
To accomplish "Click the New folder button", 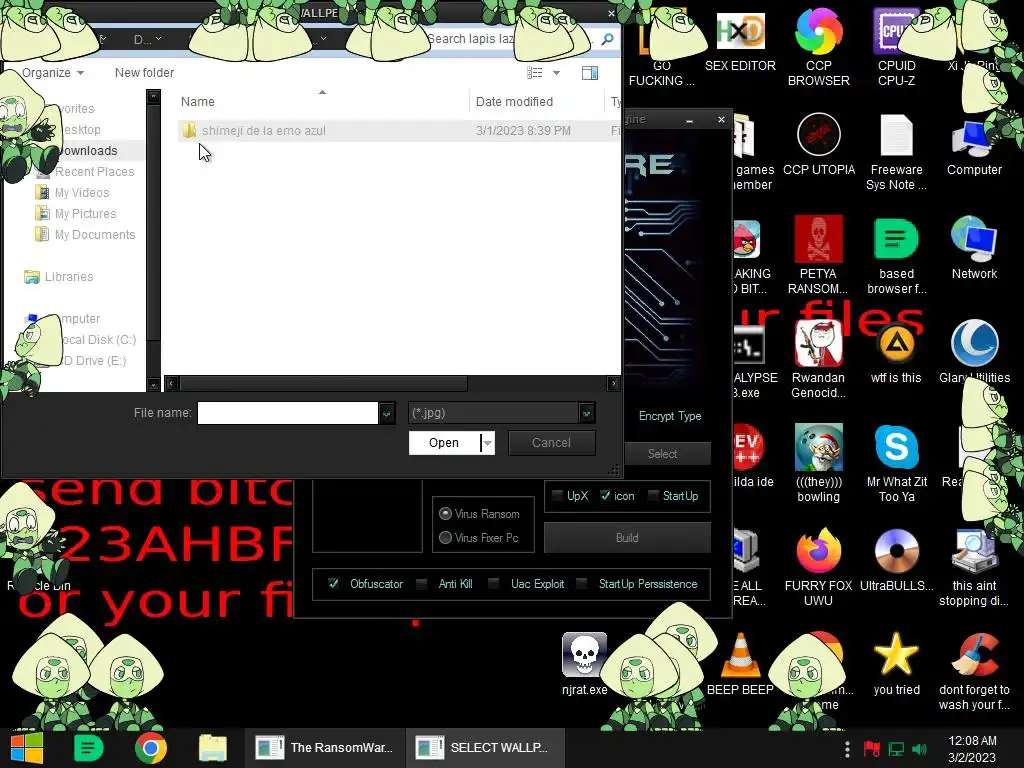I will click(x=144, y=72).
